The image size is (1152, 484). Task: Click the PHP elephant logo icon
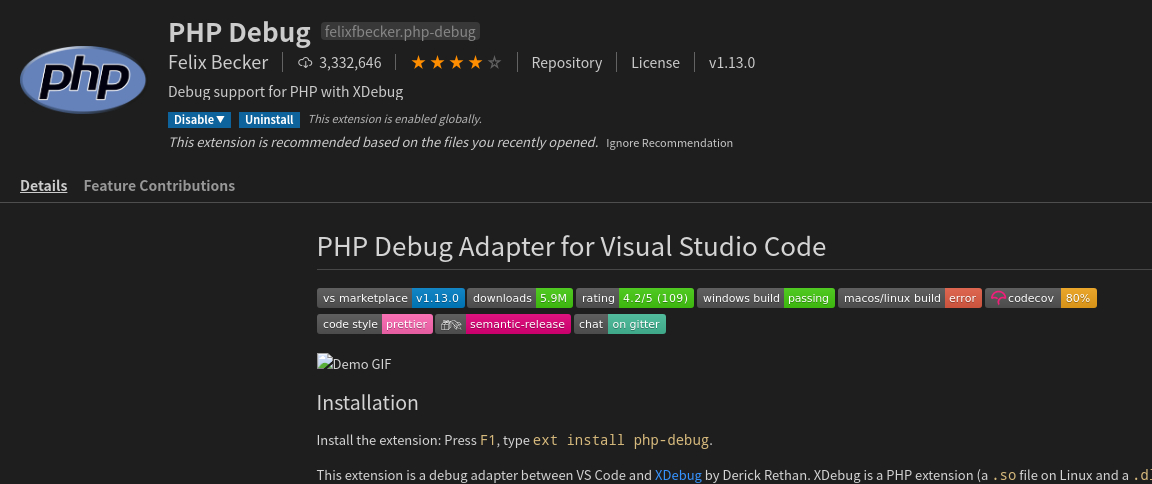point(83,80)
